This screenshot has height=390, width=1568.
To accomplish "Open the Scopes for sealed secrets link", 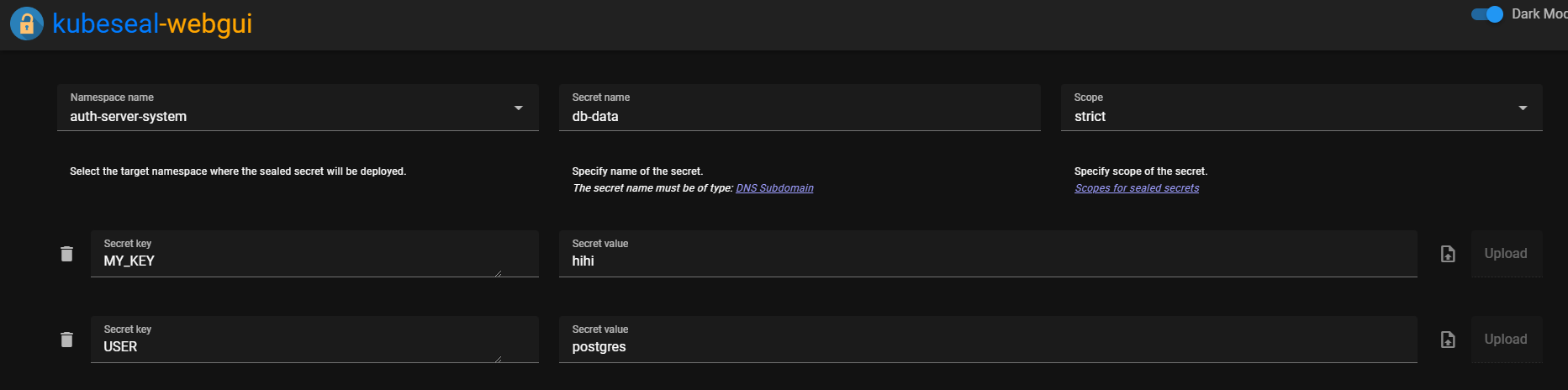I will (x=1137, y=188).
